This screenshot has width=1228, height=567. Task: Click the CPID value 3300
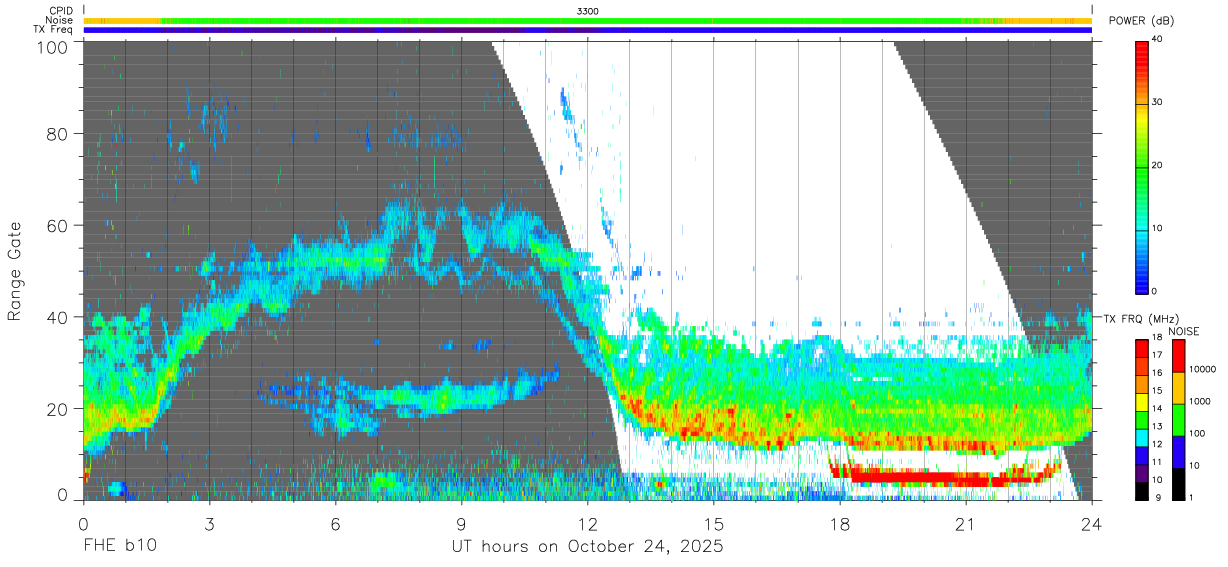pyautogui.click(x=588, y=11)
